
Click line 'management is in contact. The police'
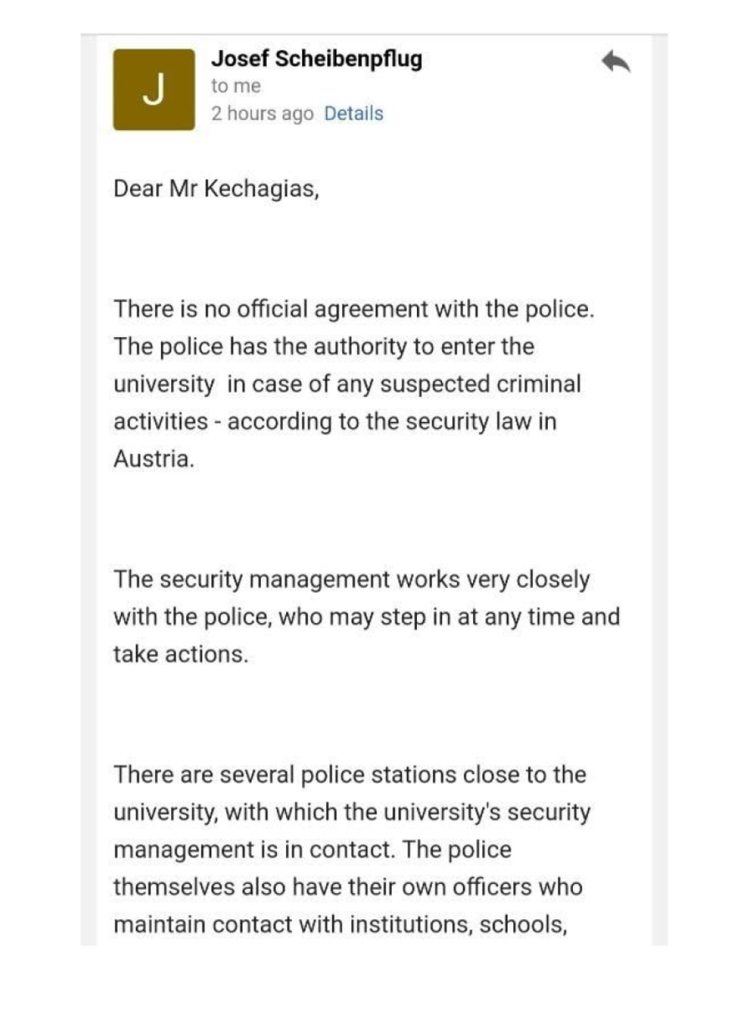(312, 850)
